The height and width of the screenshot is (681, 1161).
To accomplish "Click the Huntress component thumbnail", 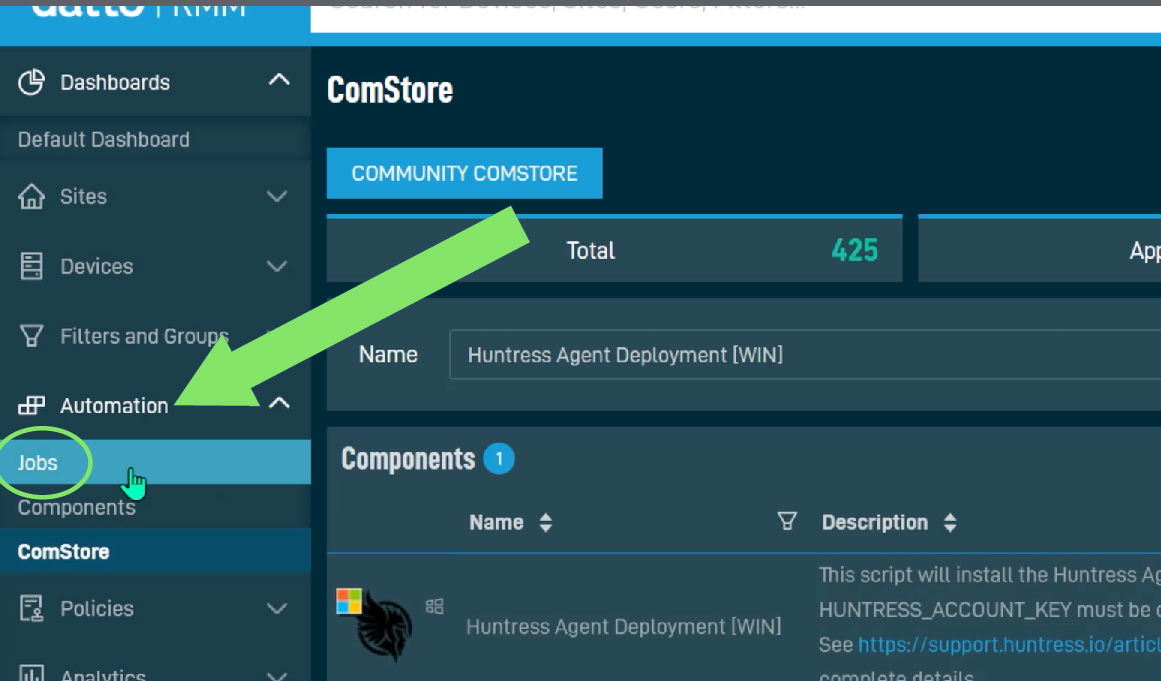I will coord(374,625).
